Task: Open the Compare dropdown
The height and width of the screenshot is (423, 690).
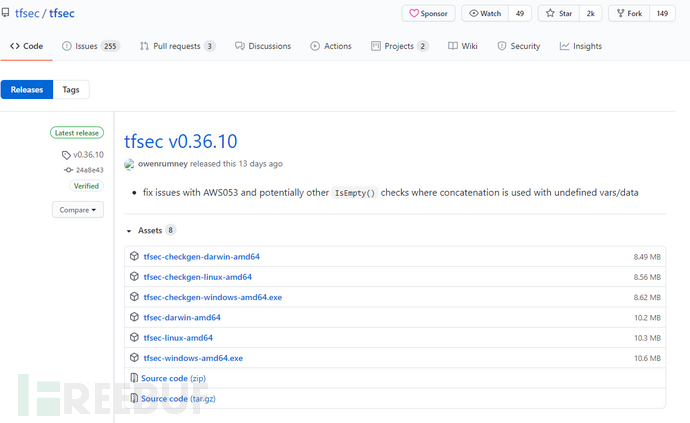Action: pyautogui.click(x=77, y=210)
